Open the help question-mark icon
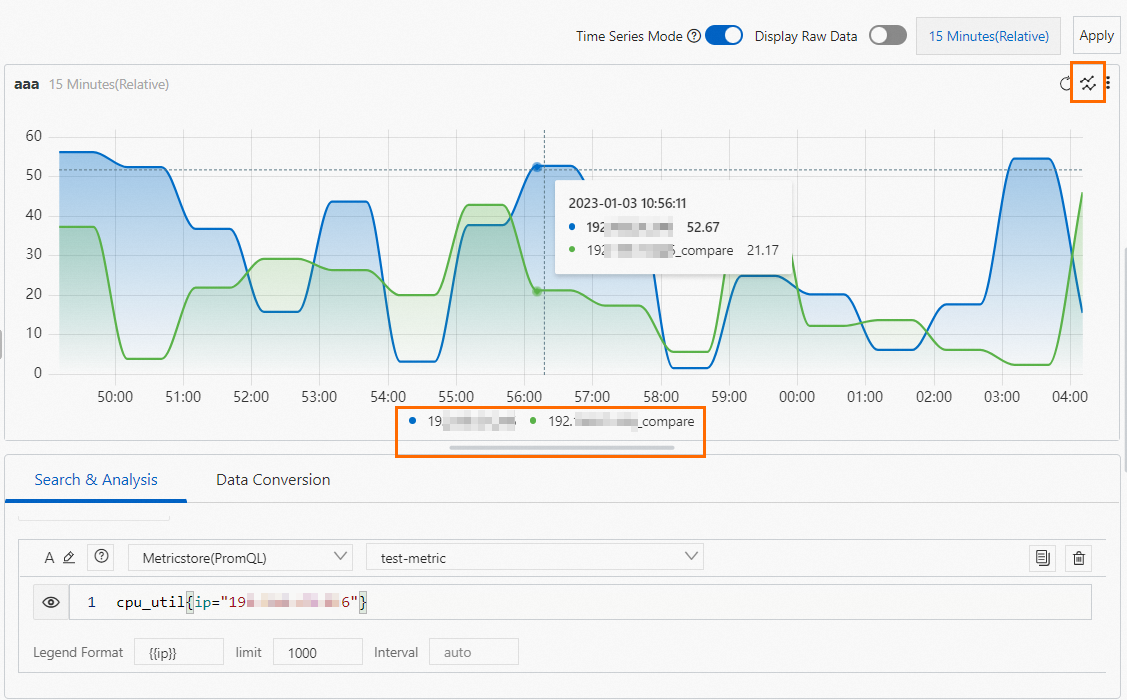The height and width of the screenshot is (700, 1127). tap(100, 557)
